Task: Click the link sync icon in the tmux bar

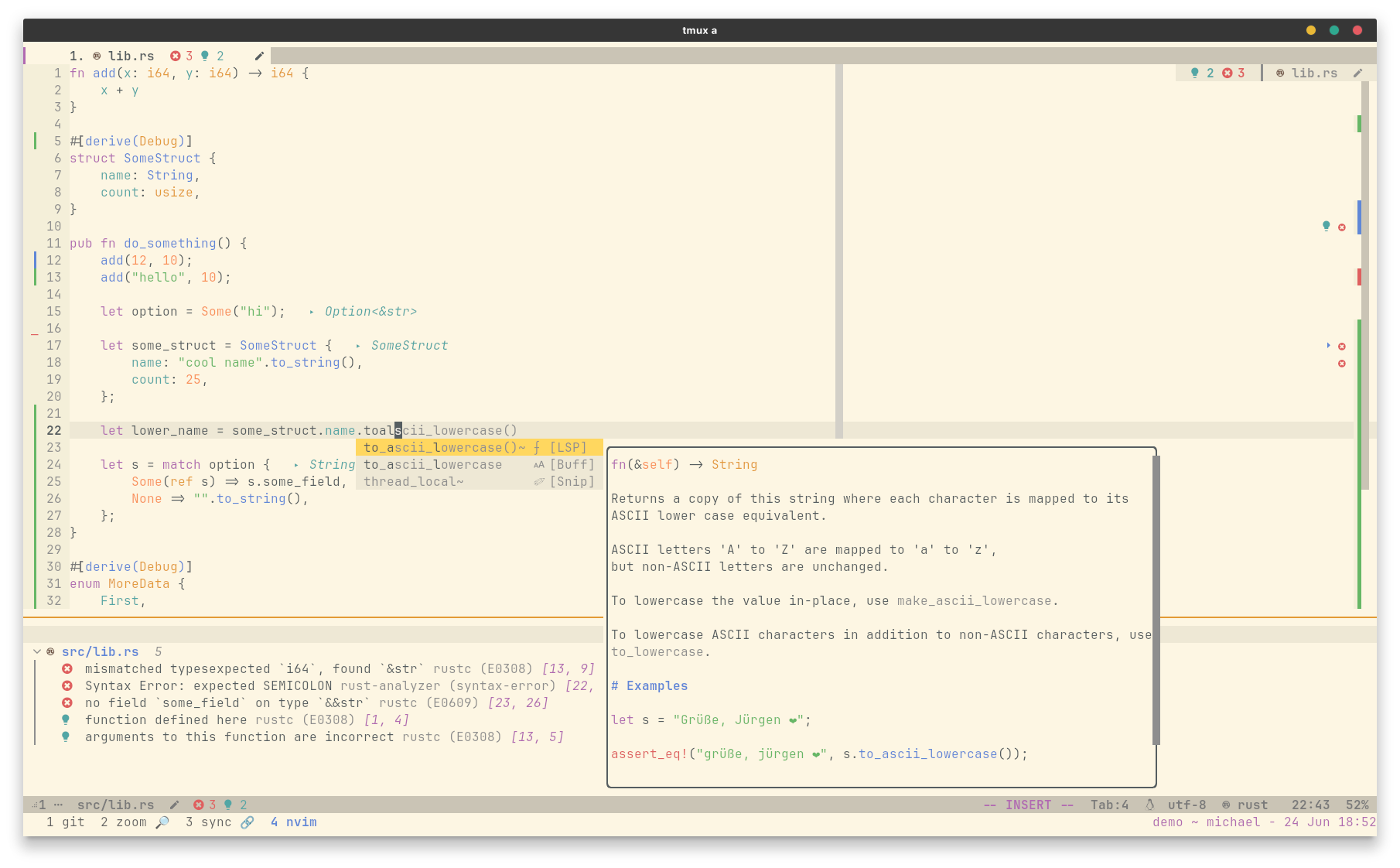Action: [x=247, y=822]
